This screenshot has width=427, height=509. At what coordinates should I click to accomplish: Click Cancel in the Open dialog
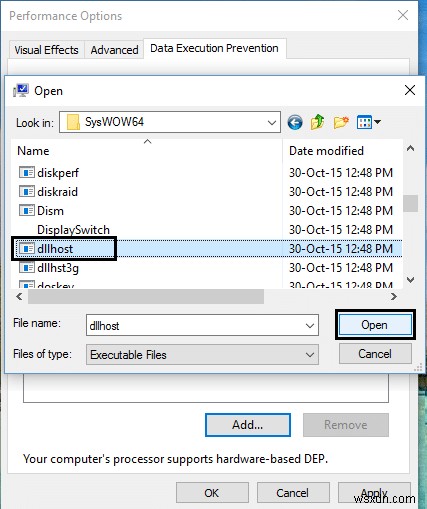coord(375,354)
